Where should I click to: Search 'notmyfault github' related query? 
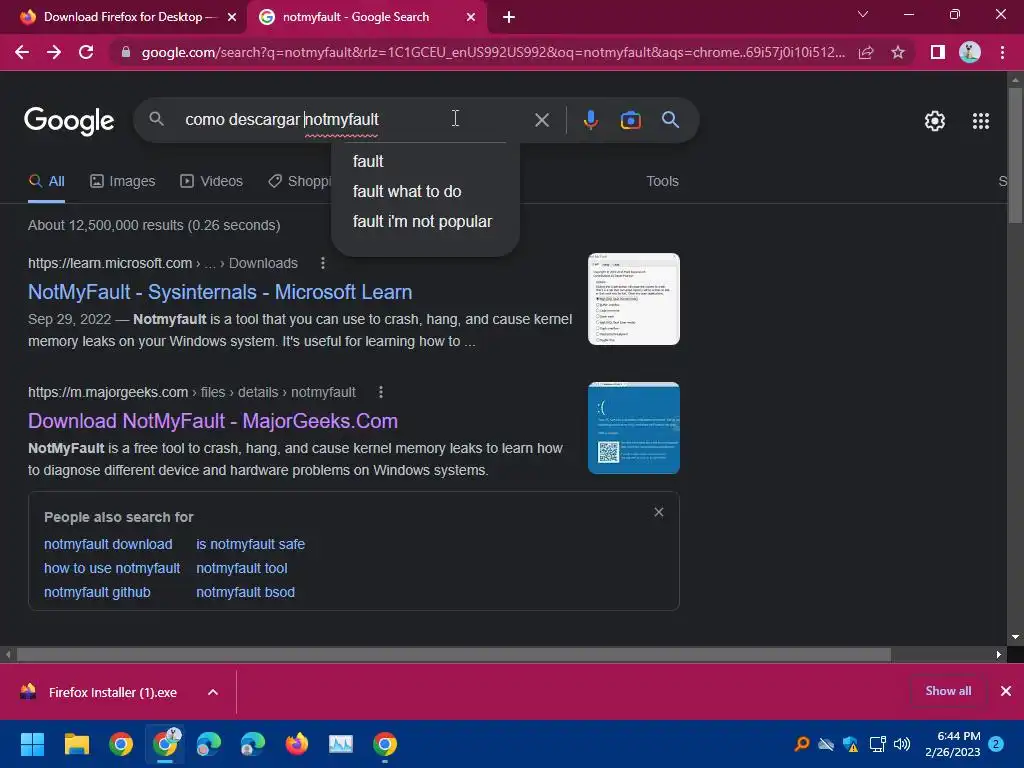click(97, 592)
